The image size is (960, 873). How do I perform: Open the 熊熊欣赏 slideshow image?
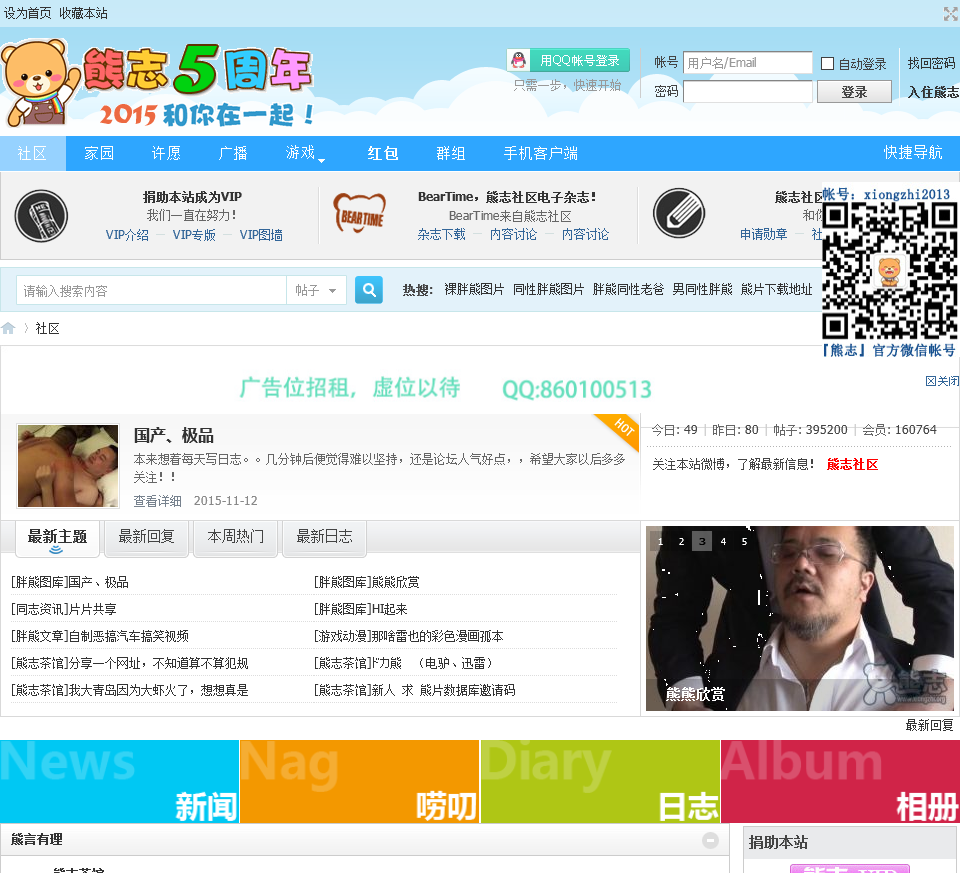coord(800,618)
